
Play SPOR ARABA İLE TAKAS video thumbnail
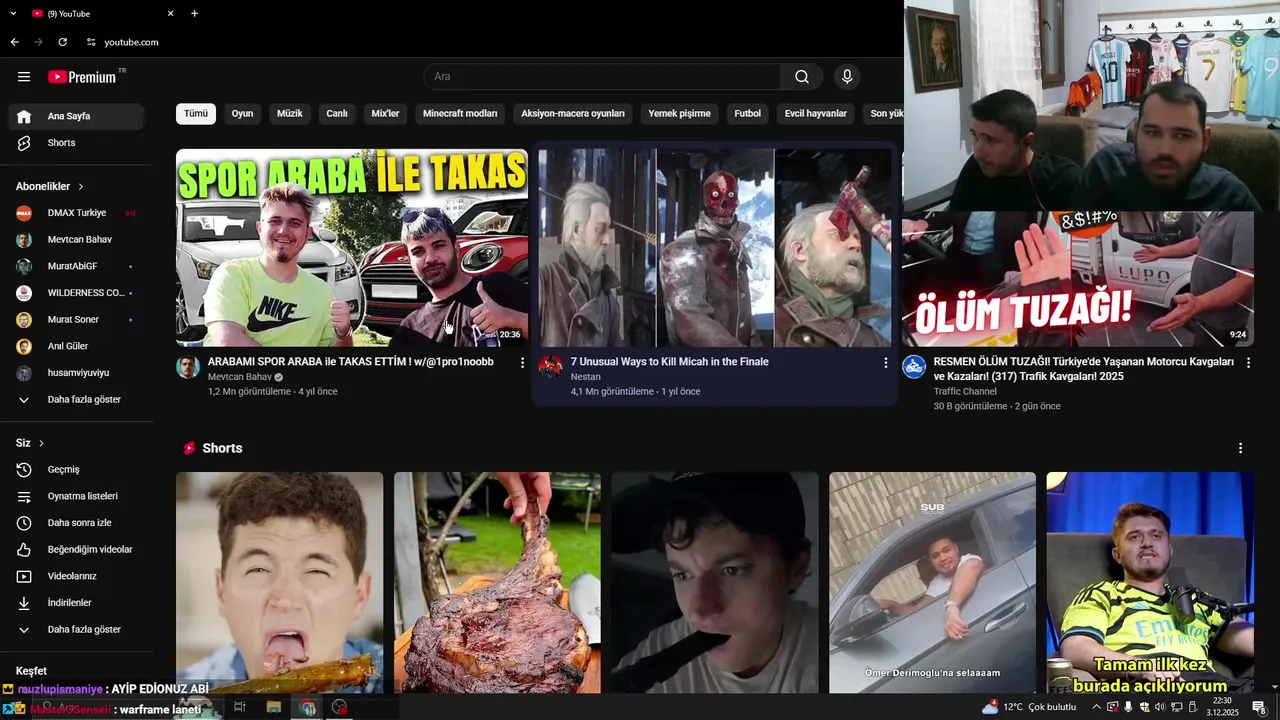pos(352,248)
